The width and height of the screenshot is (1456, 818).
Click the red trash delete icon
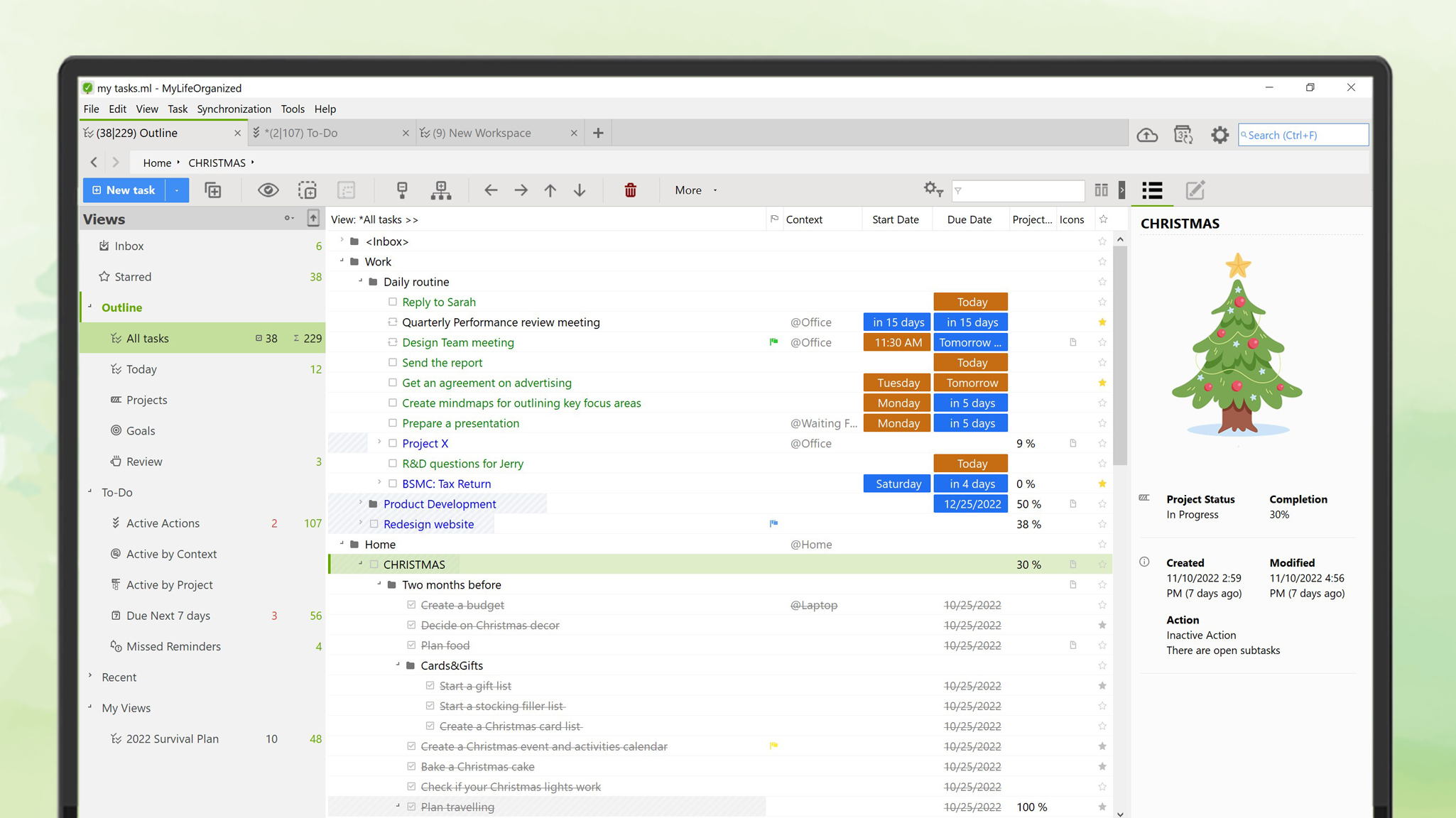click(630, 190)
